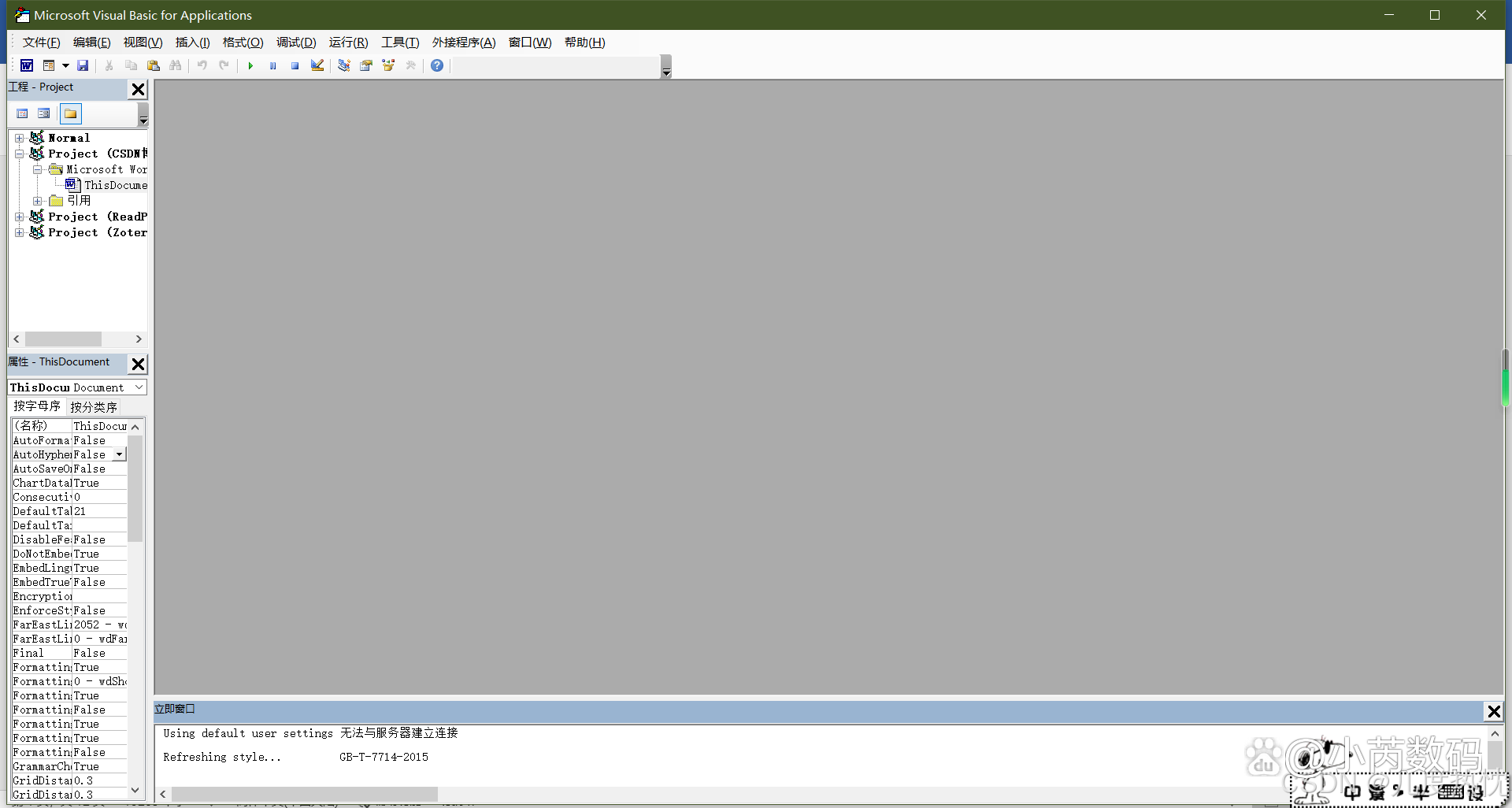
Task: Collapse the Microsoft Word objects folder
Action: [x=37, y=169]
